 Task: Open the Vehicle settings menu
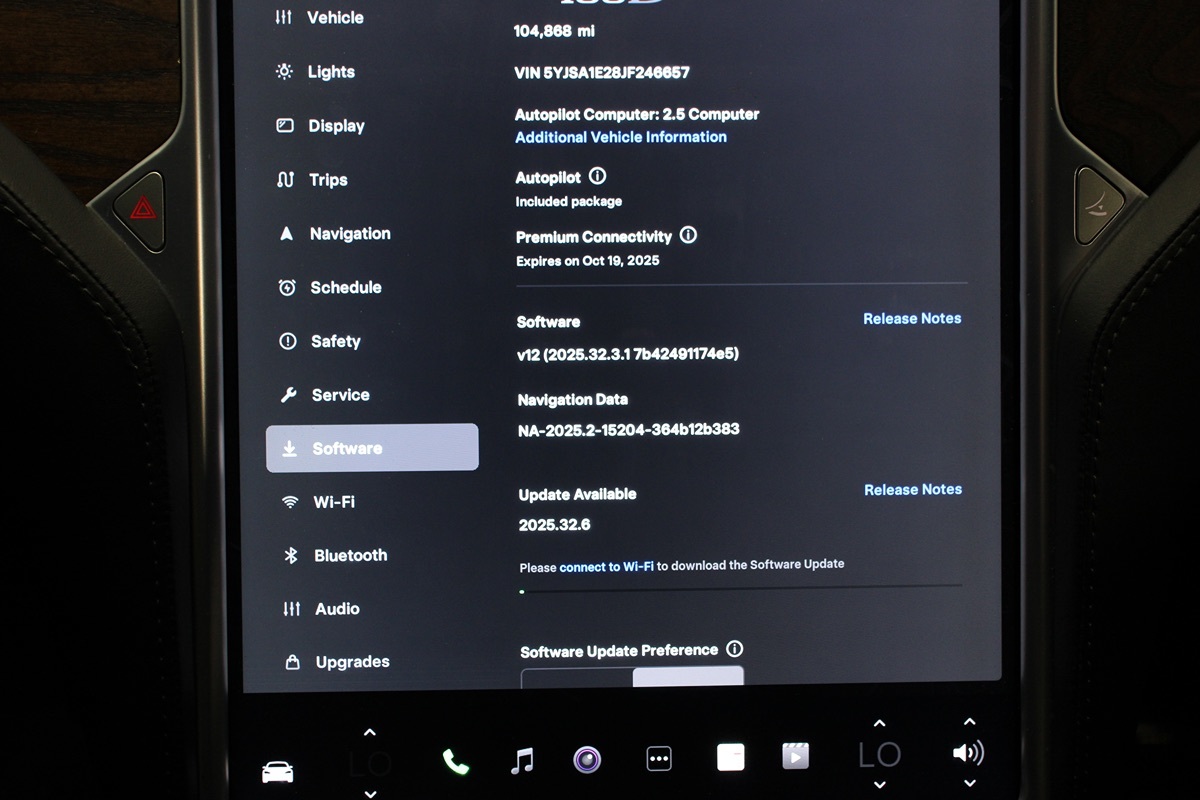point(320,17)
